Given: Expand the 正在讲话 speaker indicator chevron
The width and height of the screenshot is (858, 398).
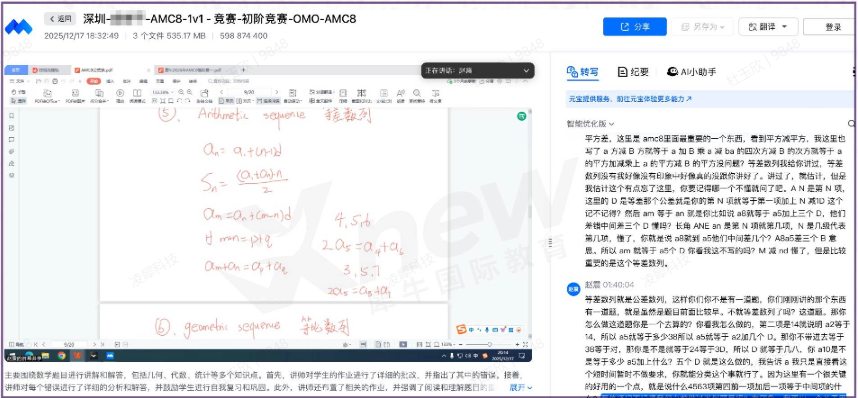Looking at the screenshot, I should 526,71.
